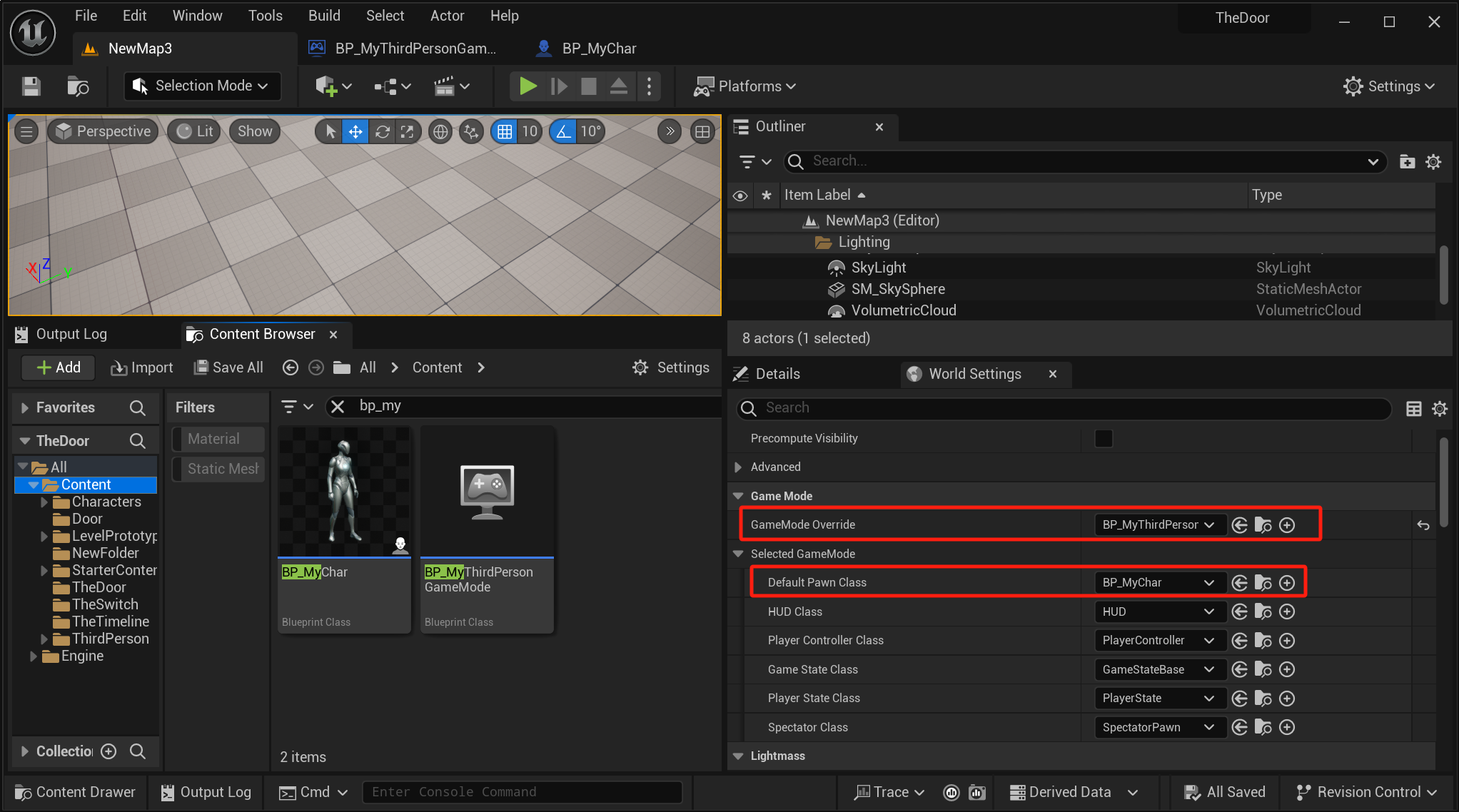The height and width of the screenshot is (812, 1459).
Task: Open Perspective view mode dropdown
Action: tap(104, 131)
